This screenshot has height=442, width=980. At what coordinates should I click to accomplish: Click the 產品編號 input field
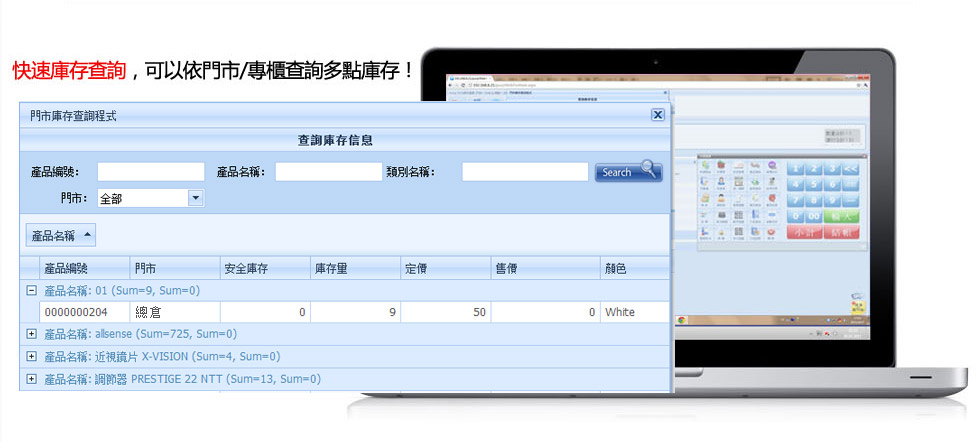[x=150, y=172]
